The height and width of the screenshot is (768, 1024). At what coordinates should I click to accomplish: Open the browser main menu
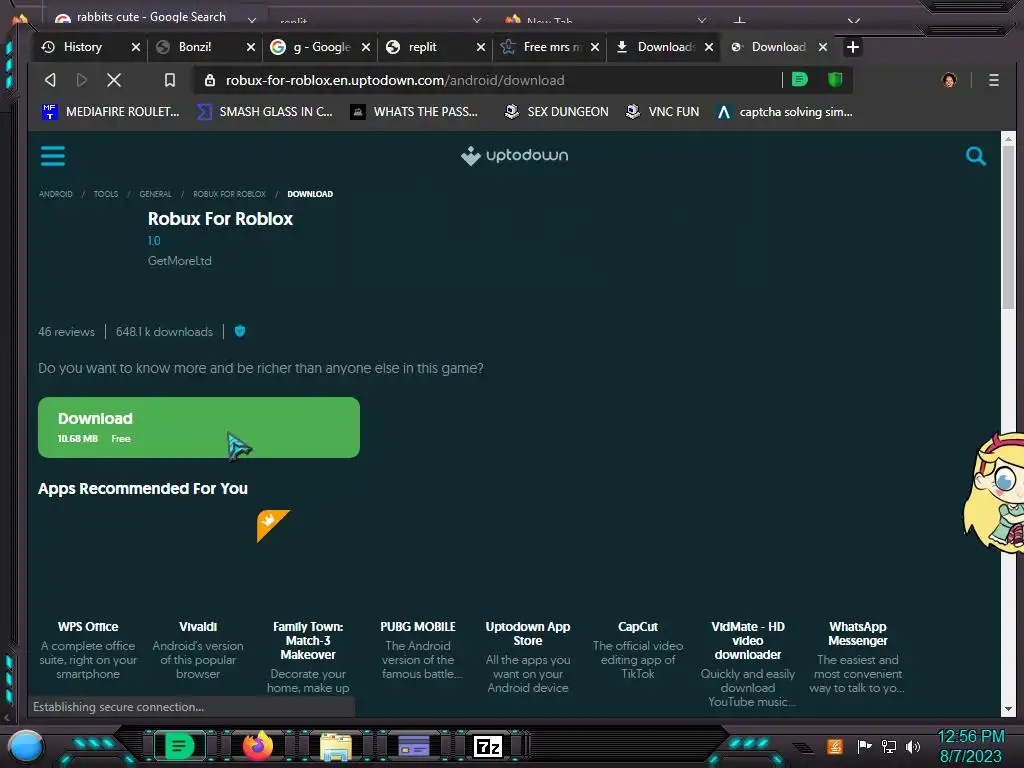993,80
